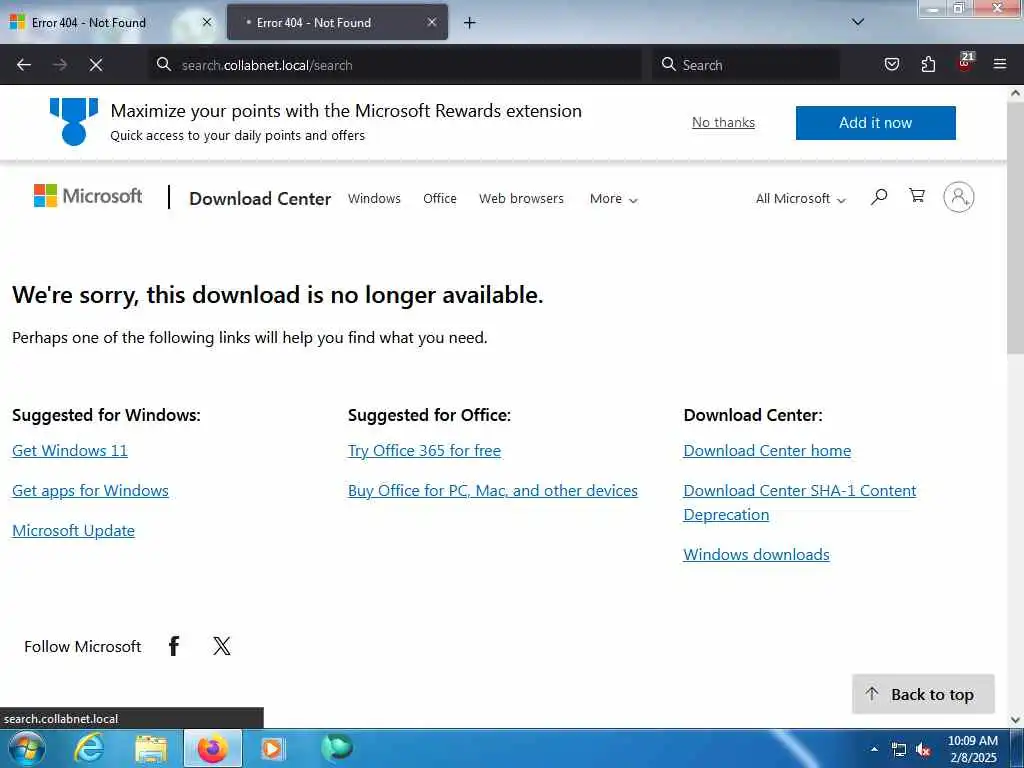Open a new browser tab
1024x768 pixels.
(470, 23)
